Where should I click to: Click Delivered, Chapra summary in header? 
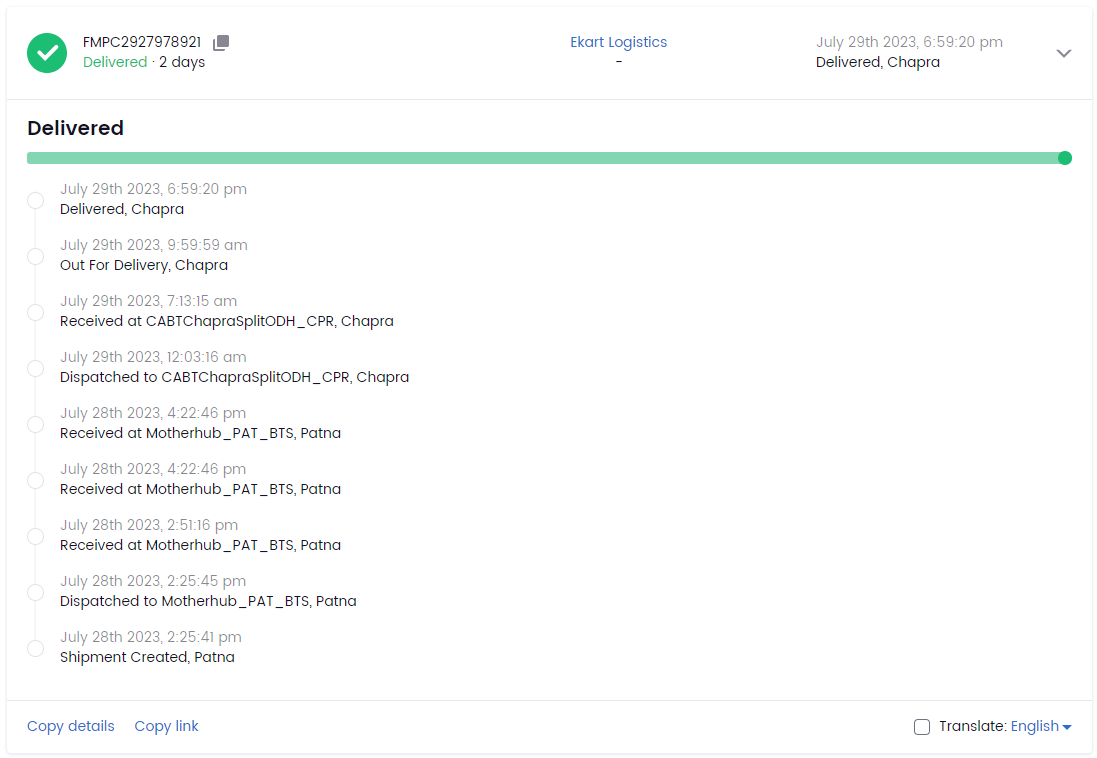(x=877, y=62)
